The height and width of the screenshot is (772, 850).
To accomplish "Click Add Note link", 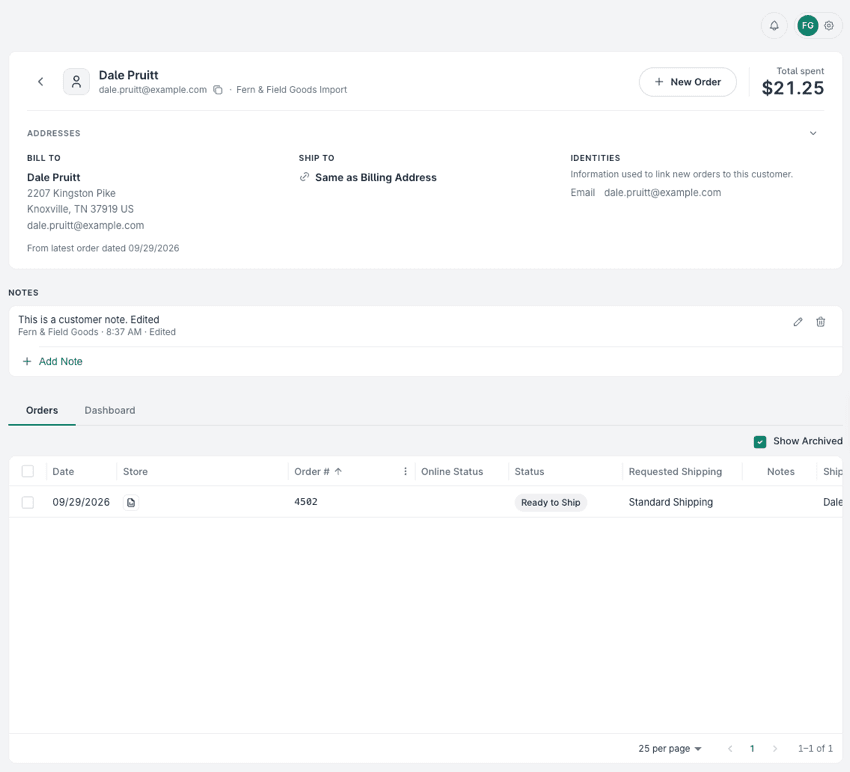I will [53, 362].
